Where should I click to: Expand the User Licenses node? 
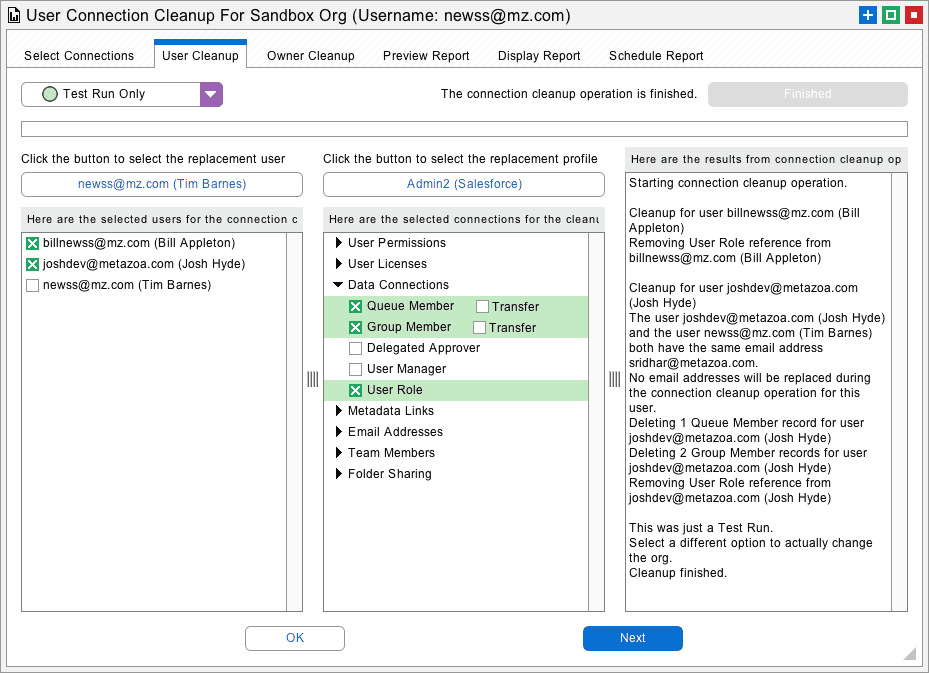[338, 264]
